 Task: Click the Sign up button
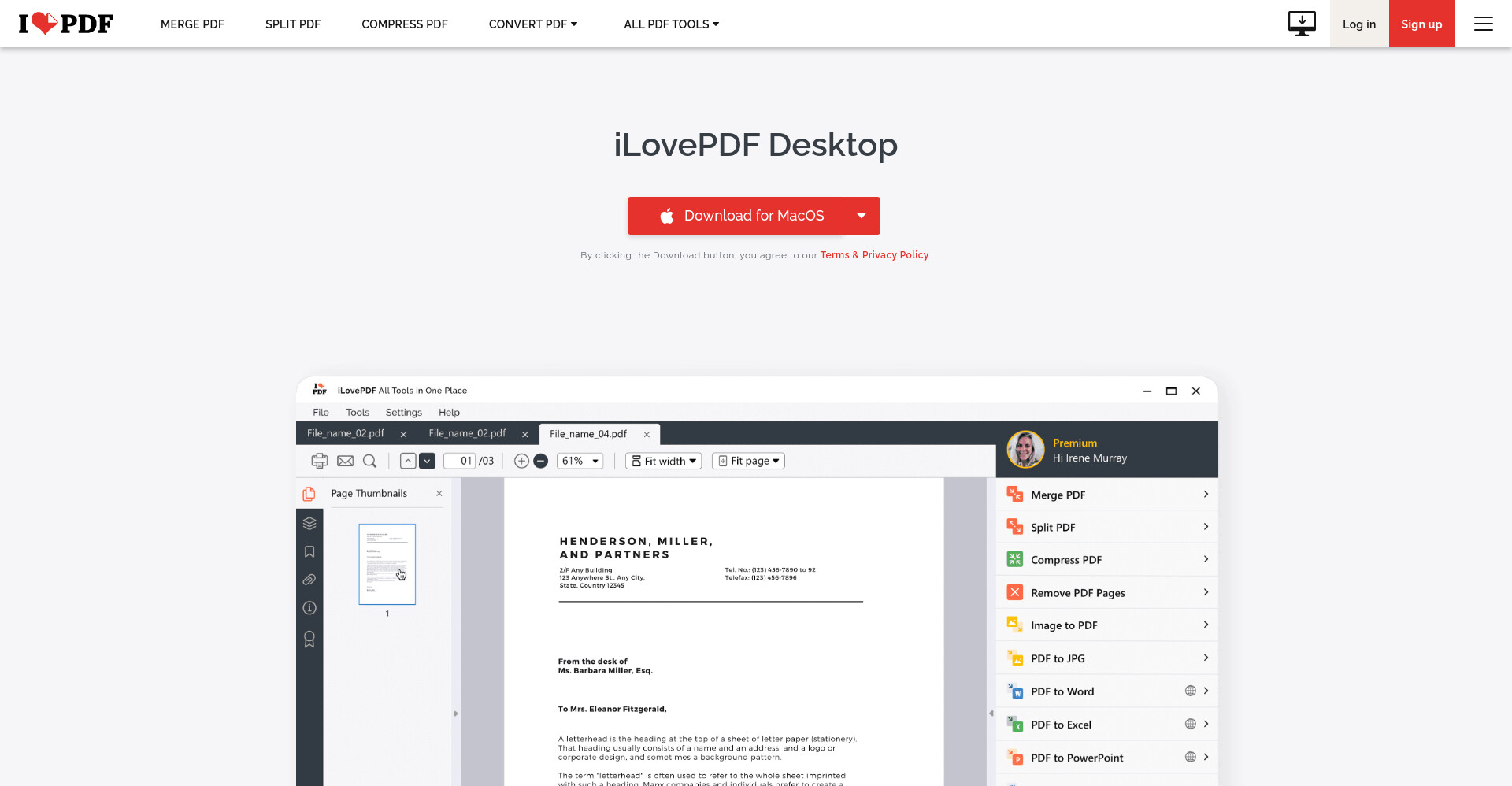(1421, 24)
